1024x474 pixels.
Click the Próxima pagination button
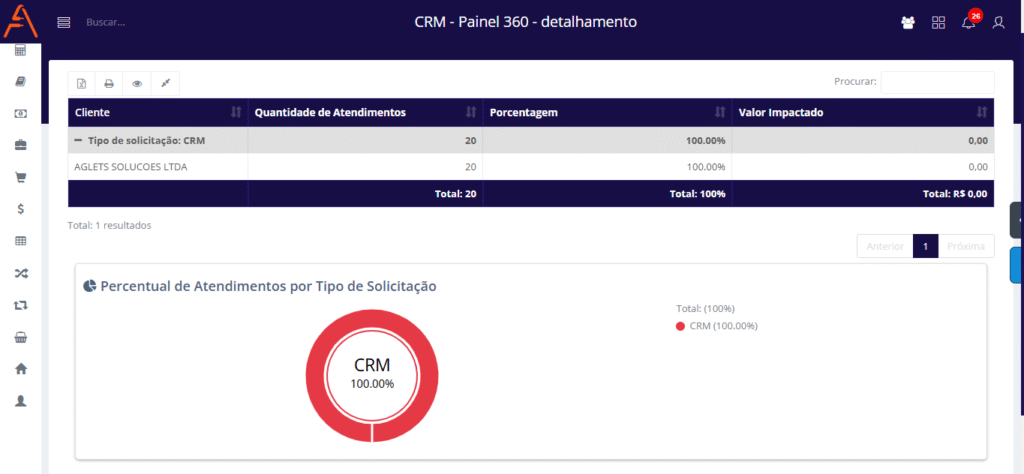[966, 246]
